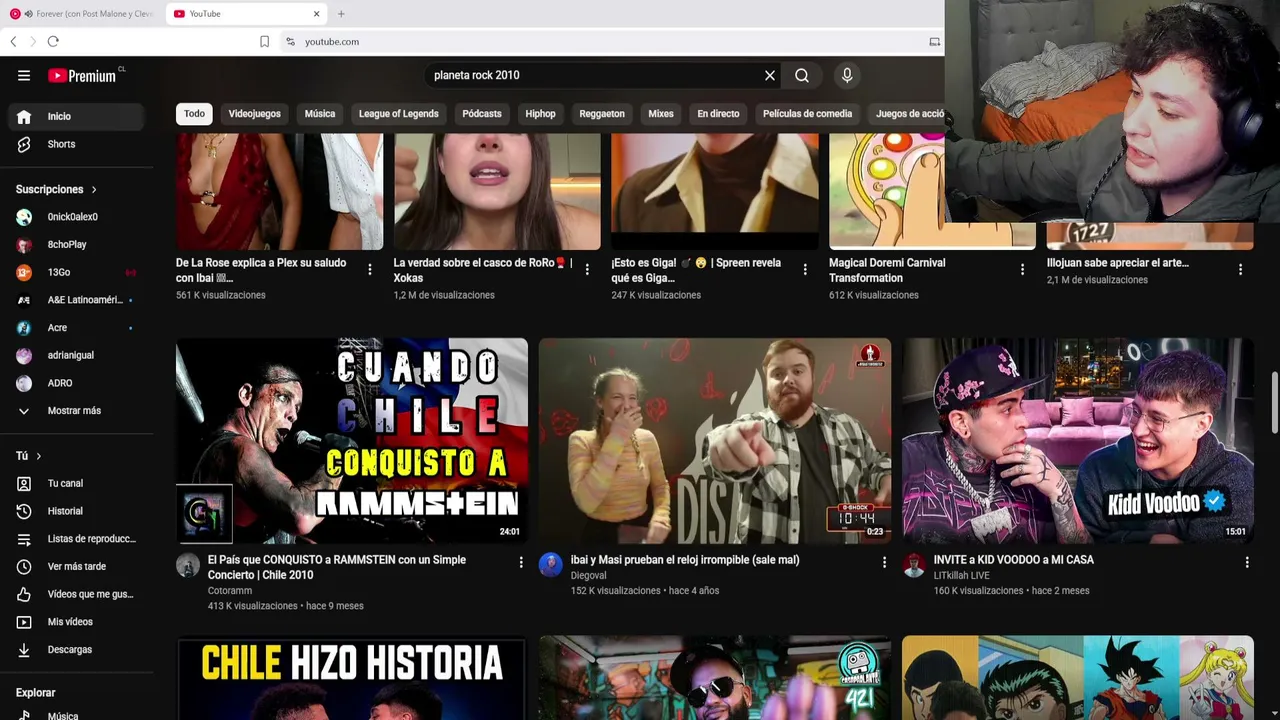Image resolution: width=1280 pixels, height=720 pixels.
Task: Open the page vertical scrollbar thumb
Action: pos(1274,403)
